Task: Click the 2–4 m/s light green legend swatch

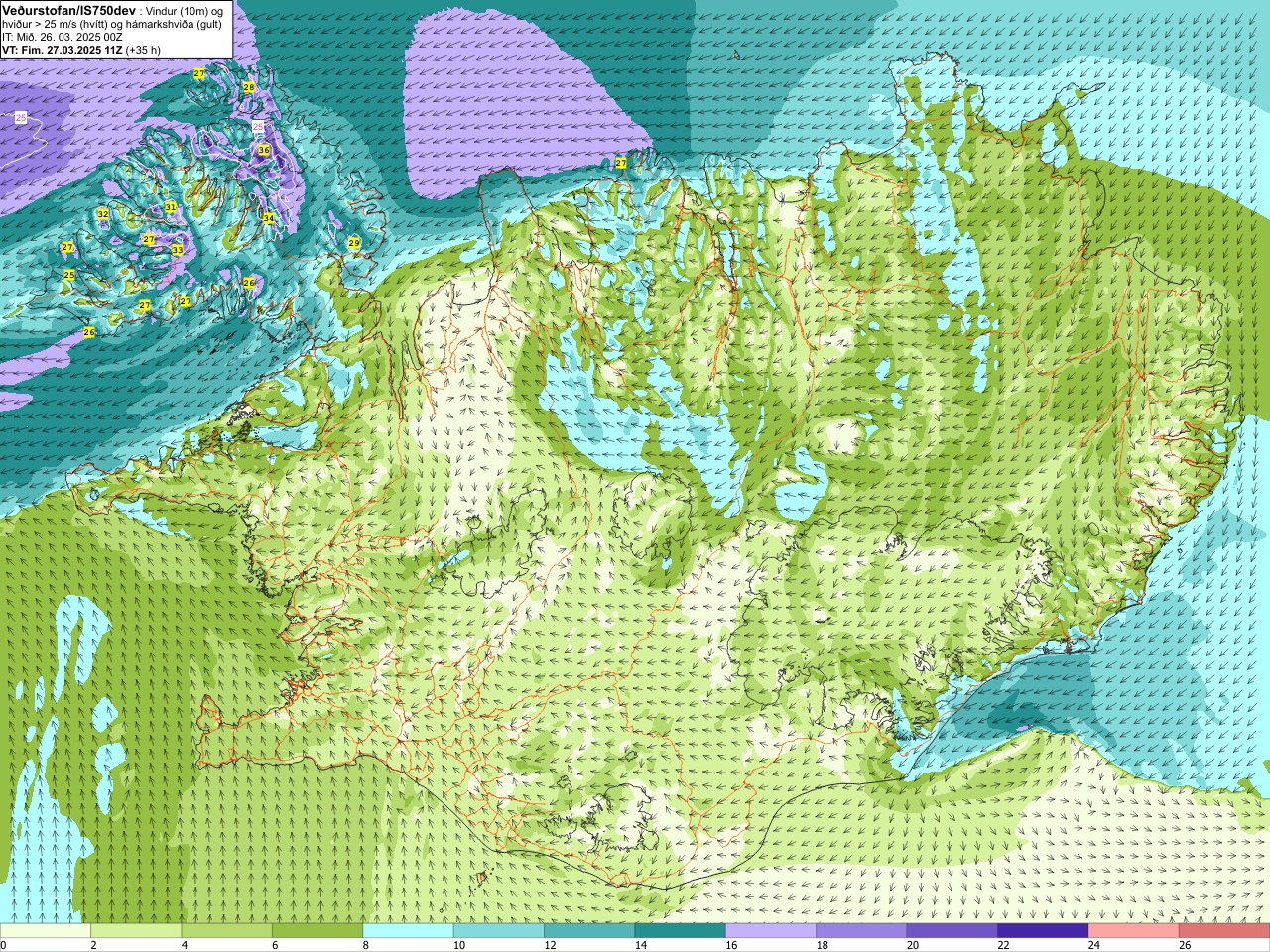Action: (x=136, y=931)
